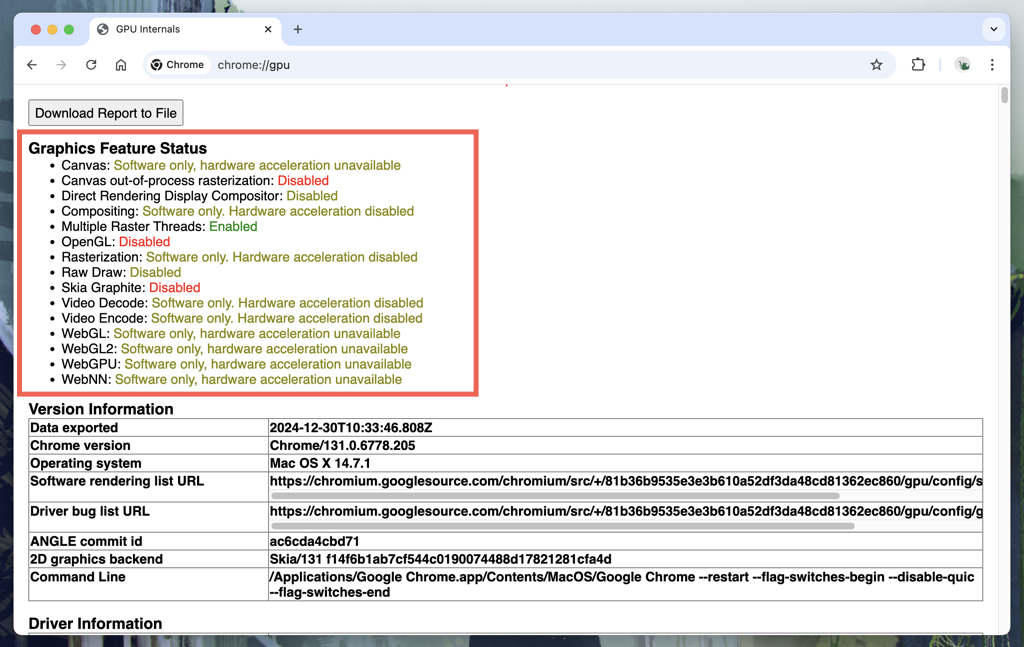Click the back navigation arrow
1024x647 pixels.
point(32,65)
